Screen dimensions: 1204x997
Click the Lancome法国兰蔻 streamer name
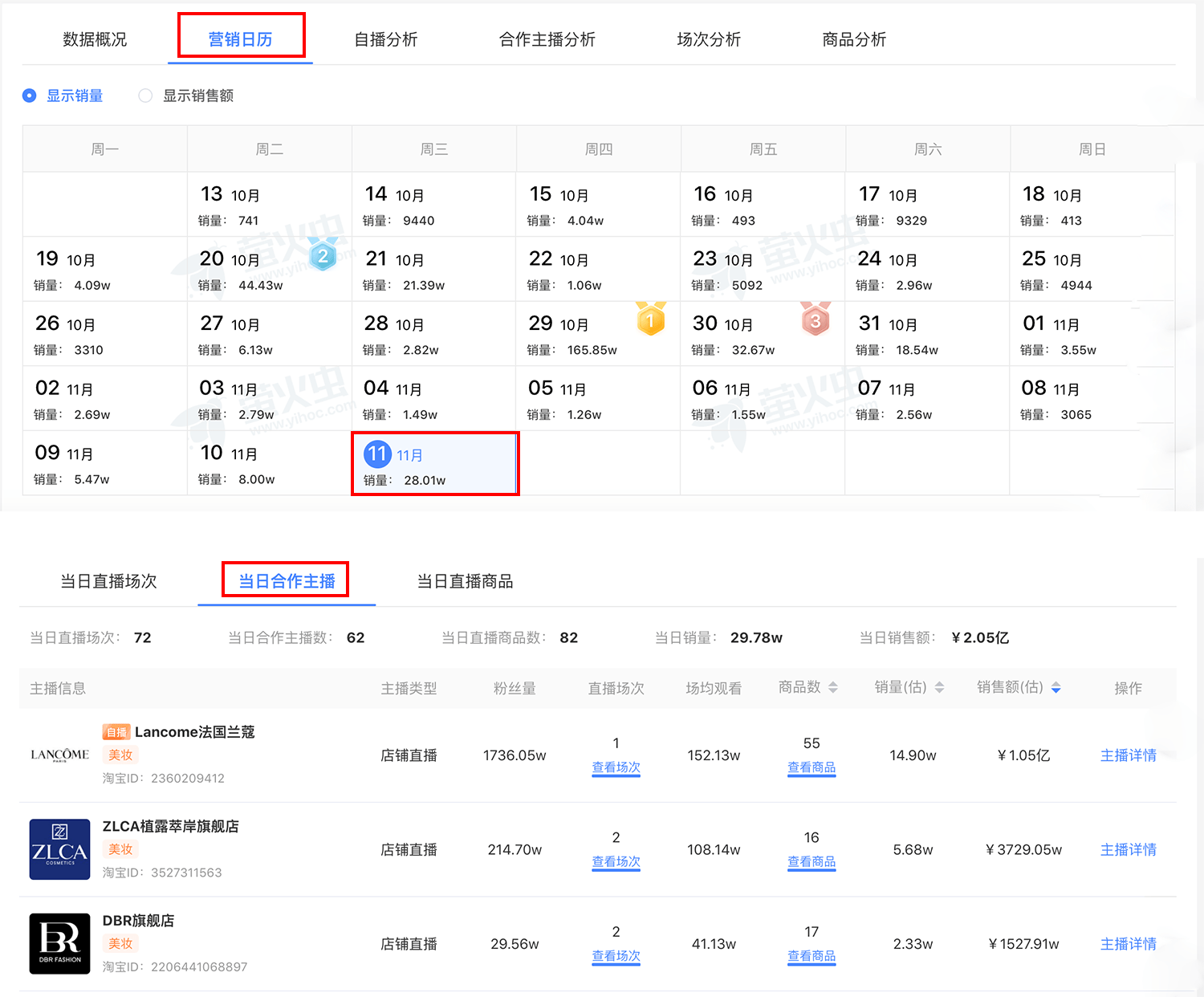[x=194, y=732]
